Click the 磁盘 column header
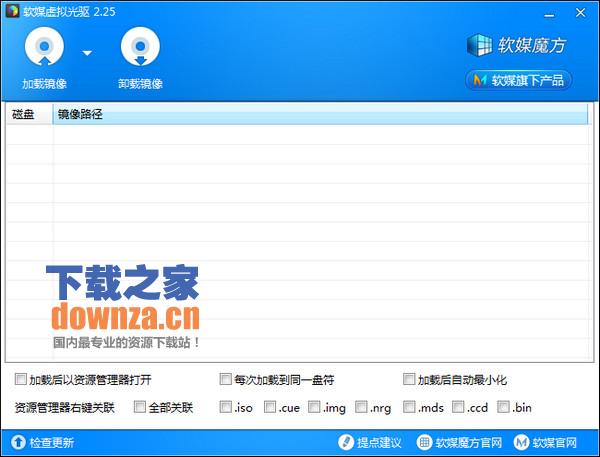 (x=29, y=114)
